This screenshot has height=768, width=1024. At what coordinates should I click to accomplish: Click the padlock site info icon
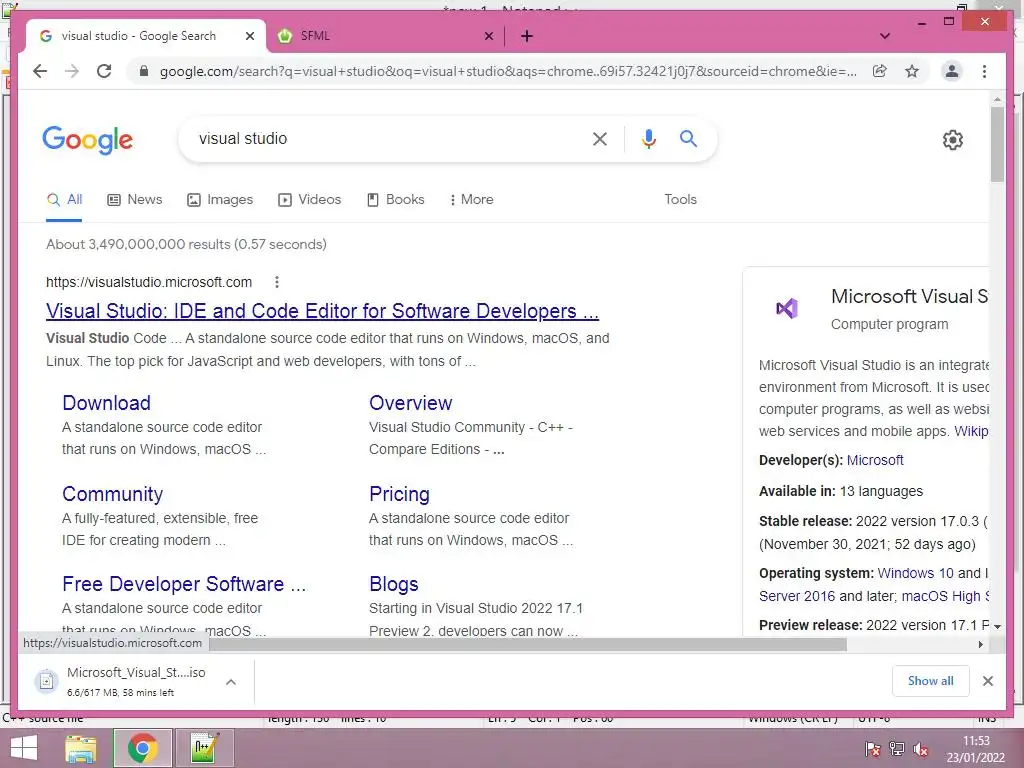pos(144,71)
